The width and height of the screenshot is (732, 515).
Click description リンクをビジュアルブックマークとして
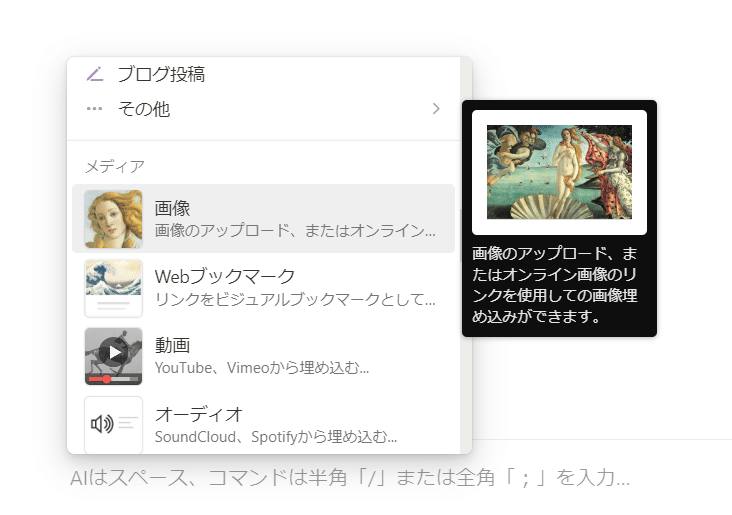295,299
